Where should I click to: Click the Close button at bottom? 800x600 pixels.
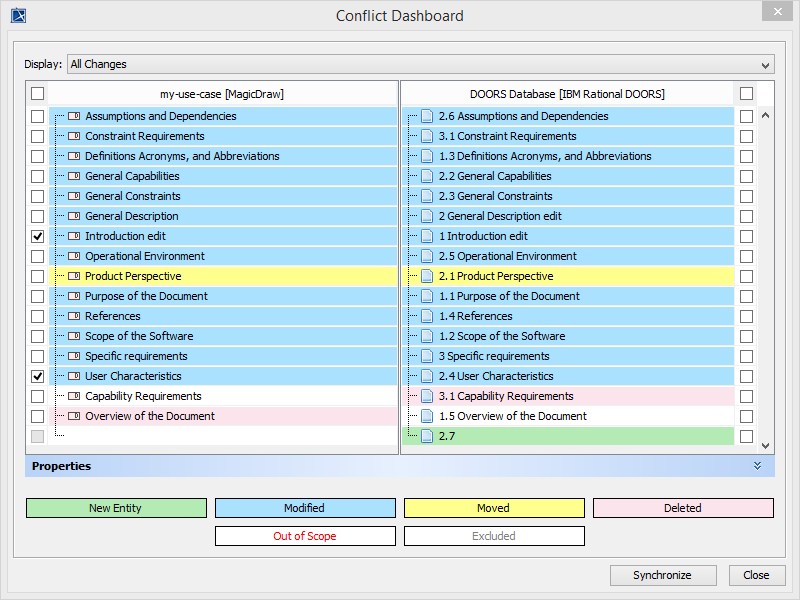pos(756,575)
